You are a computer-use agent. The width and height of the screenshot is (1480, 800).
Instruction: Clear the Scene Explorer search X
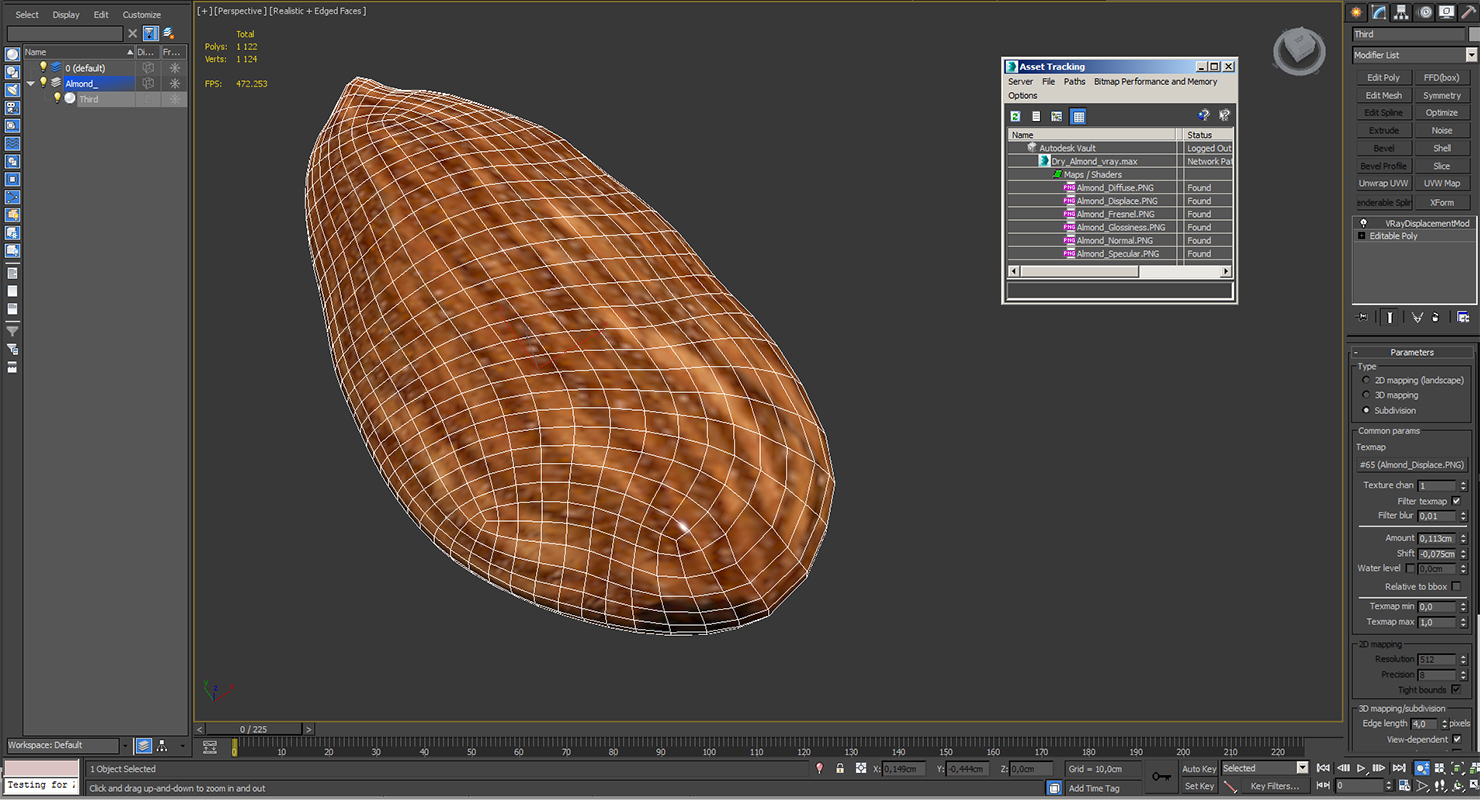tap(132, 33)
